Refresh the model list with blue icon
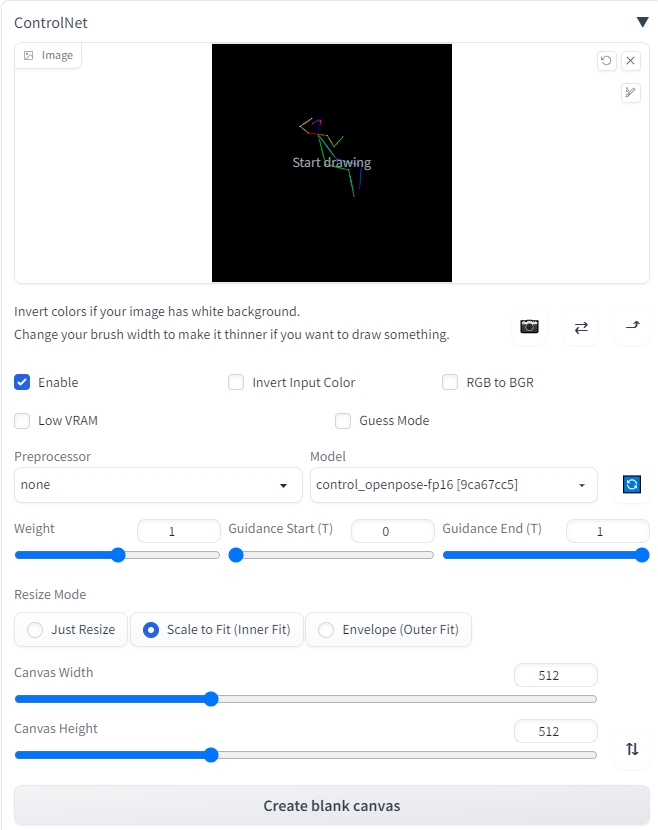 coord(632,484)
